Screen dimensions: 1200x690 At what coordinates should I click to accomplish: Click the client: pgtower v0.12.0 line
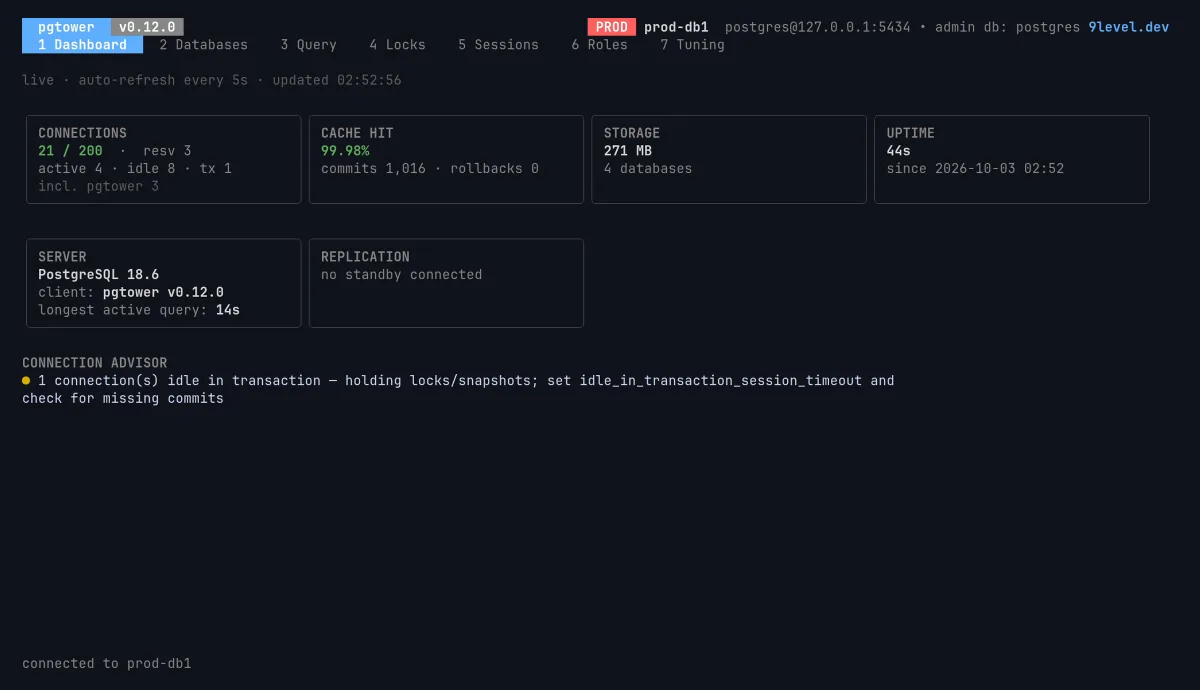click(131, 293)
